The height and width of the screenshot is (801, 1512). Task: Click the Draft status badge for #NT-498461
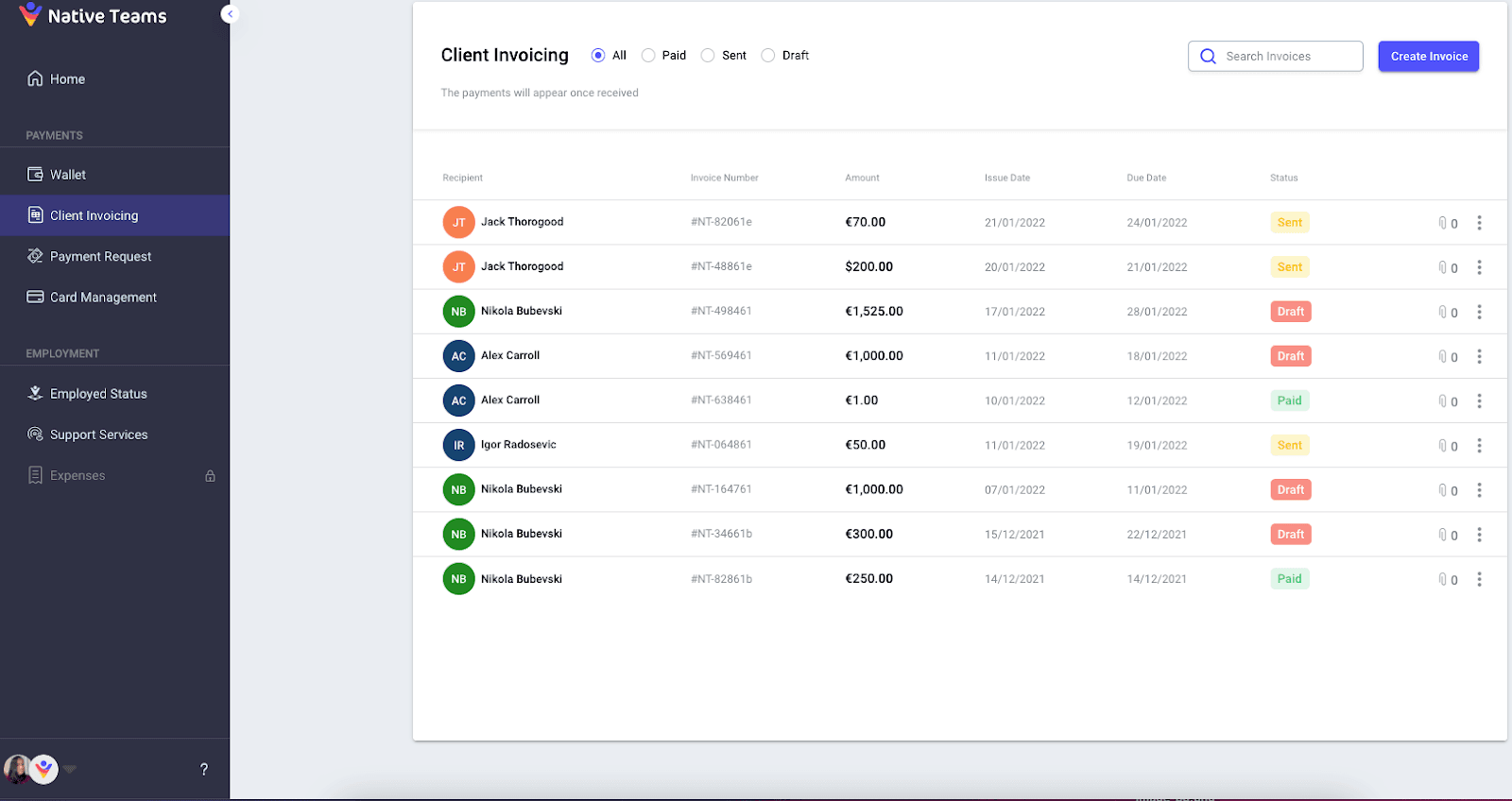pyautogui.click(x=1291, y=312)
